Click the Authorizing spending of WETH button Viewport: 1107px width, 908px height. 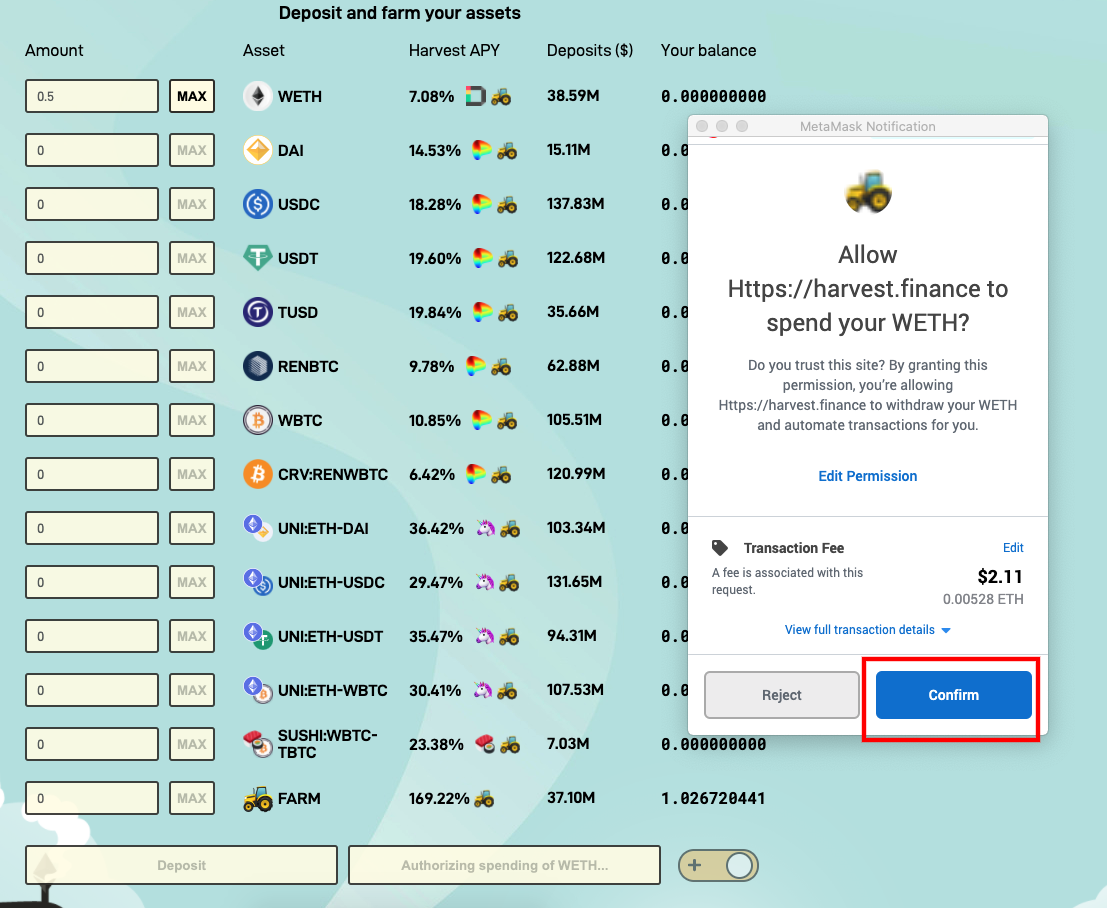point(504,865)
